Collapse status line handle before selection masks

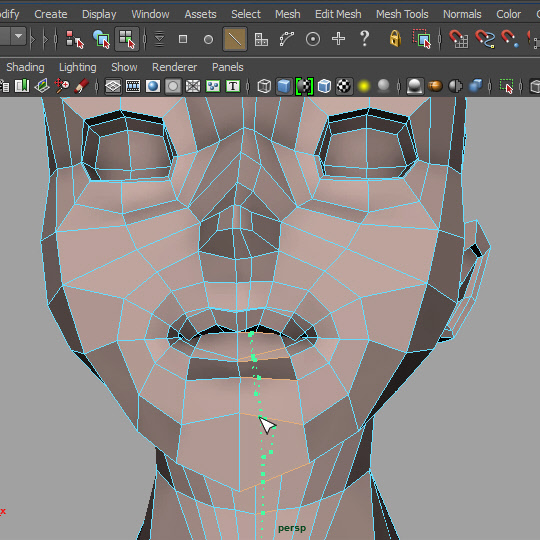click(x=144, y=39)
